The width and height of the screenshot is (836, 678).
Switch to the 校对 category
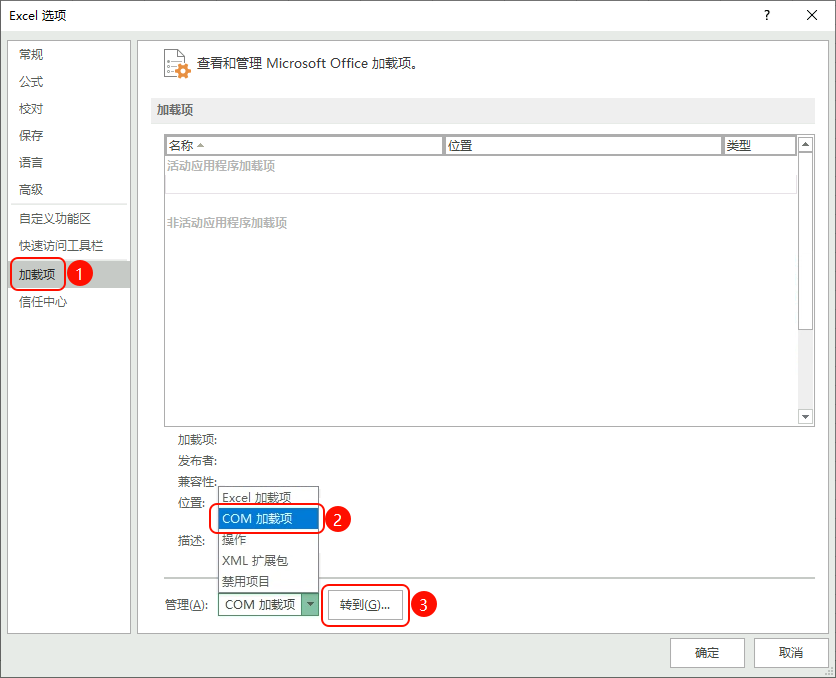pyautogui.click(x=32, y=109)
